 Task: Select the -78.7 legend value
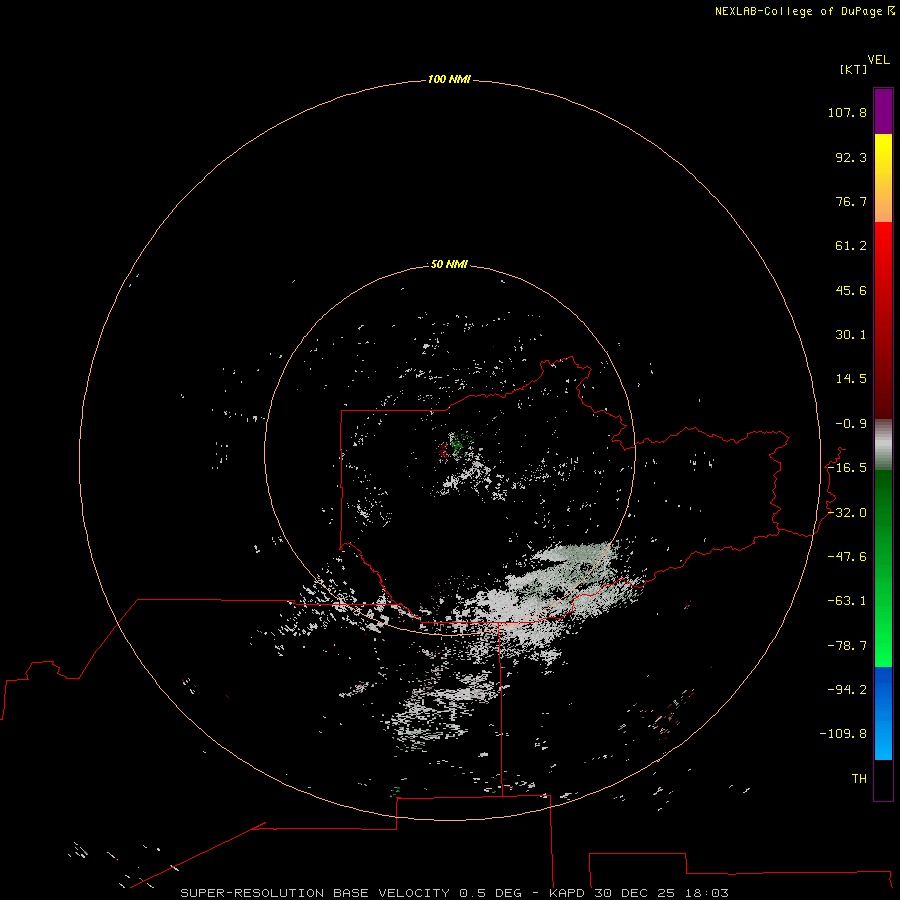[847, 646]
